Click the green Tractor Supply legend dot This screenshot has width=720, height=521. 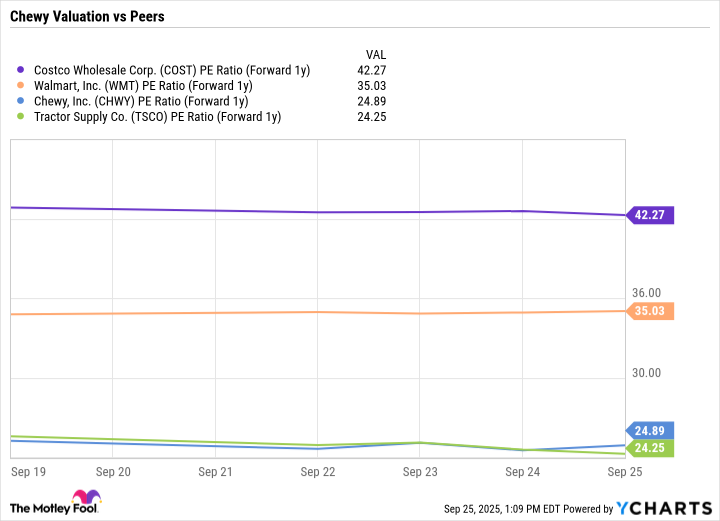pos(22,117)
